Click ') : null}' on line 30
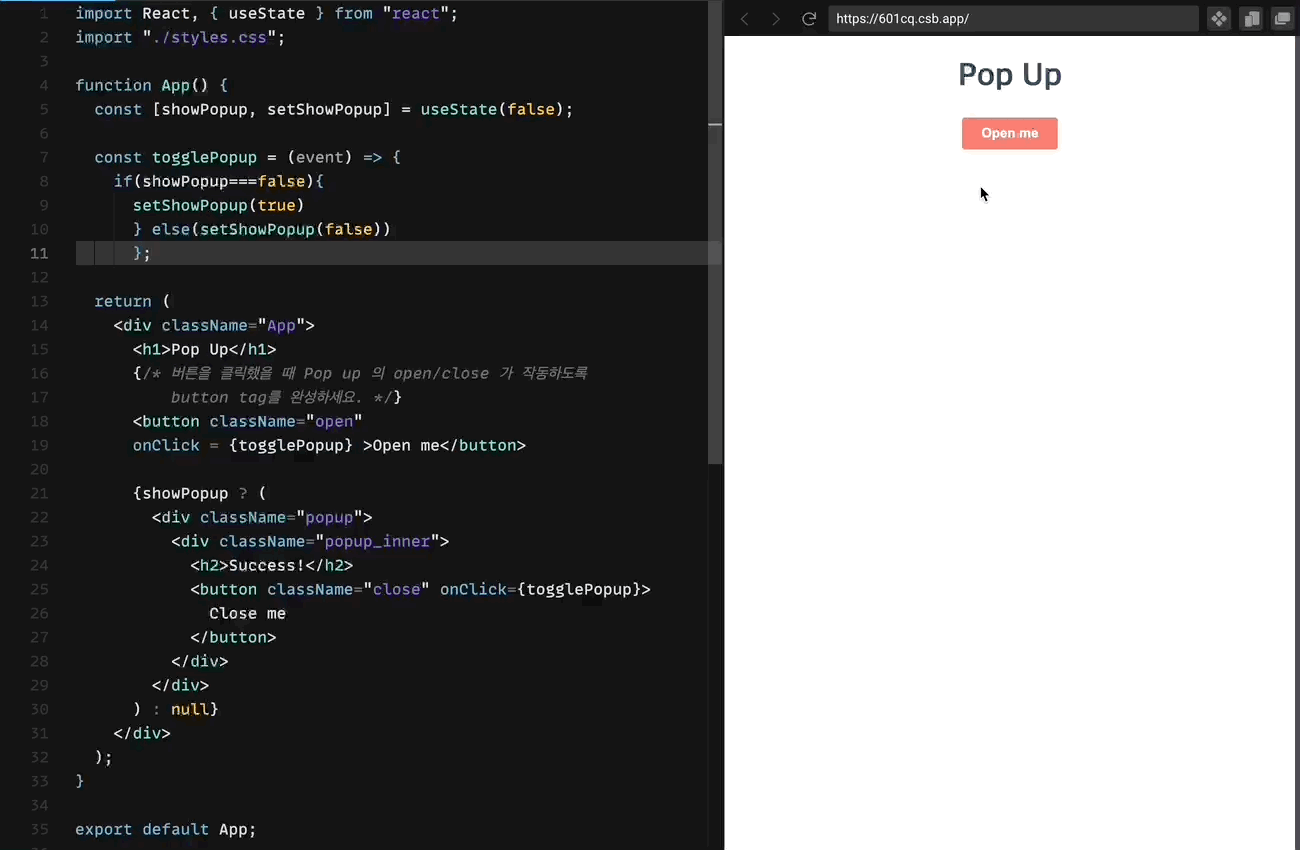This screenshot has width=1300, height=850. click(175, 709)
